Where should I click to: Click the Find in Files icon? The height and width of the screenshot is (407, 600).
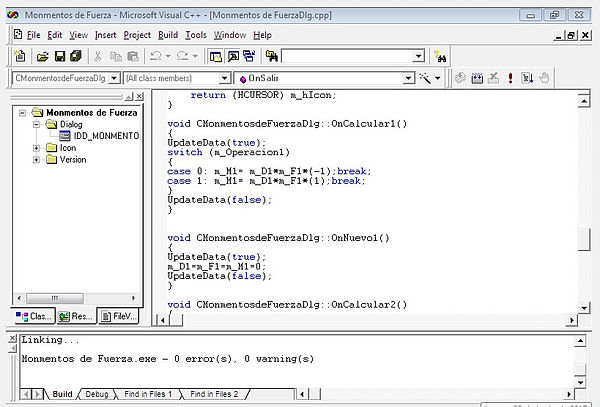[272, 57]
